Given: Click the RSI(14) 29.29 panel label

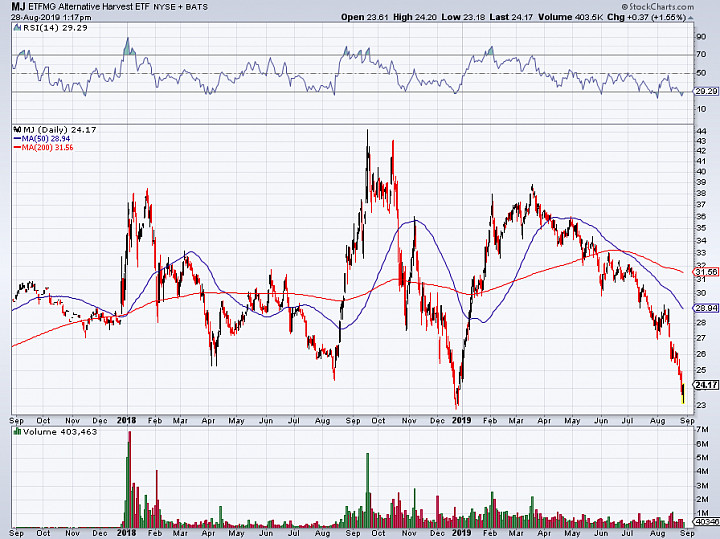Looking at the screenshot, I should pos(55,28).
